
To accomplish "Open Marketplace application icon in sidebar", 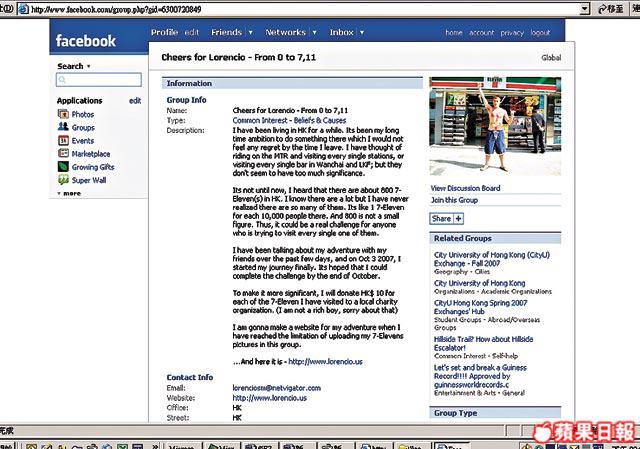I will (63, 153).
